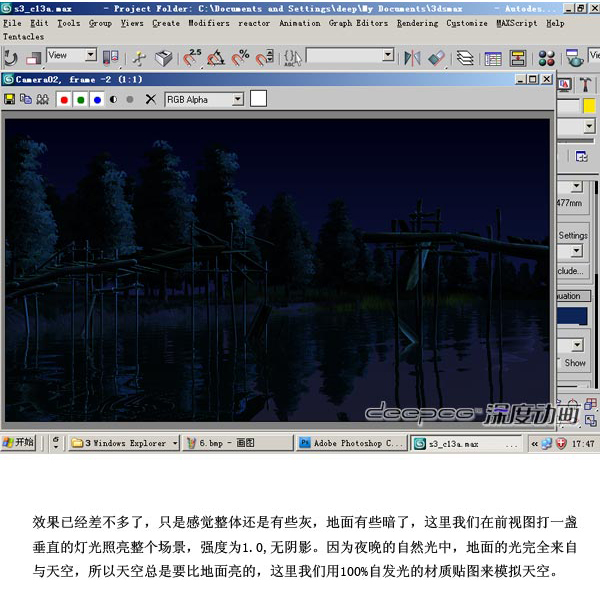Open the Utilities hammer tab
This screenshot has height=604, width=600.
coord(585,85)
